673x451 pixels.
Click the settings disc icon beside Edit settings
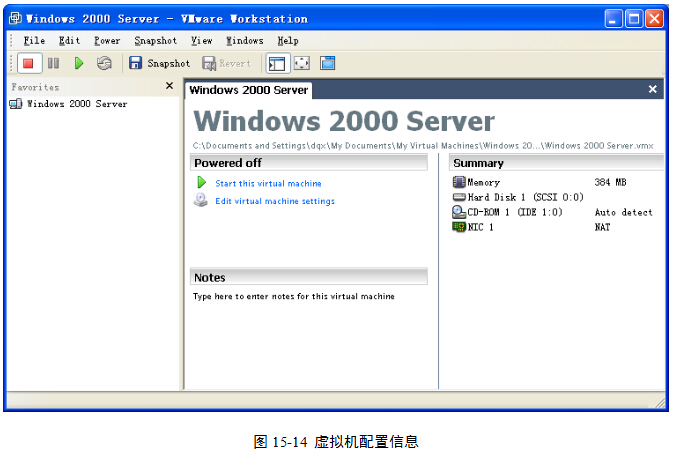pos(200,200)
